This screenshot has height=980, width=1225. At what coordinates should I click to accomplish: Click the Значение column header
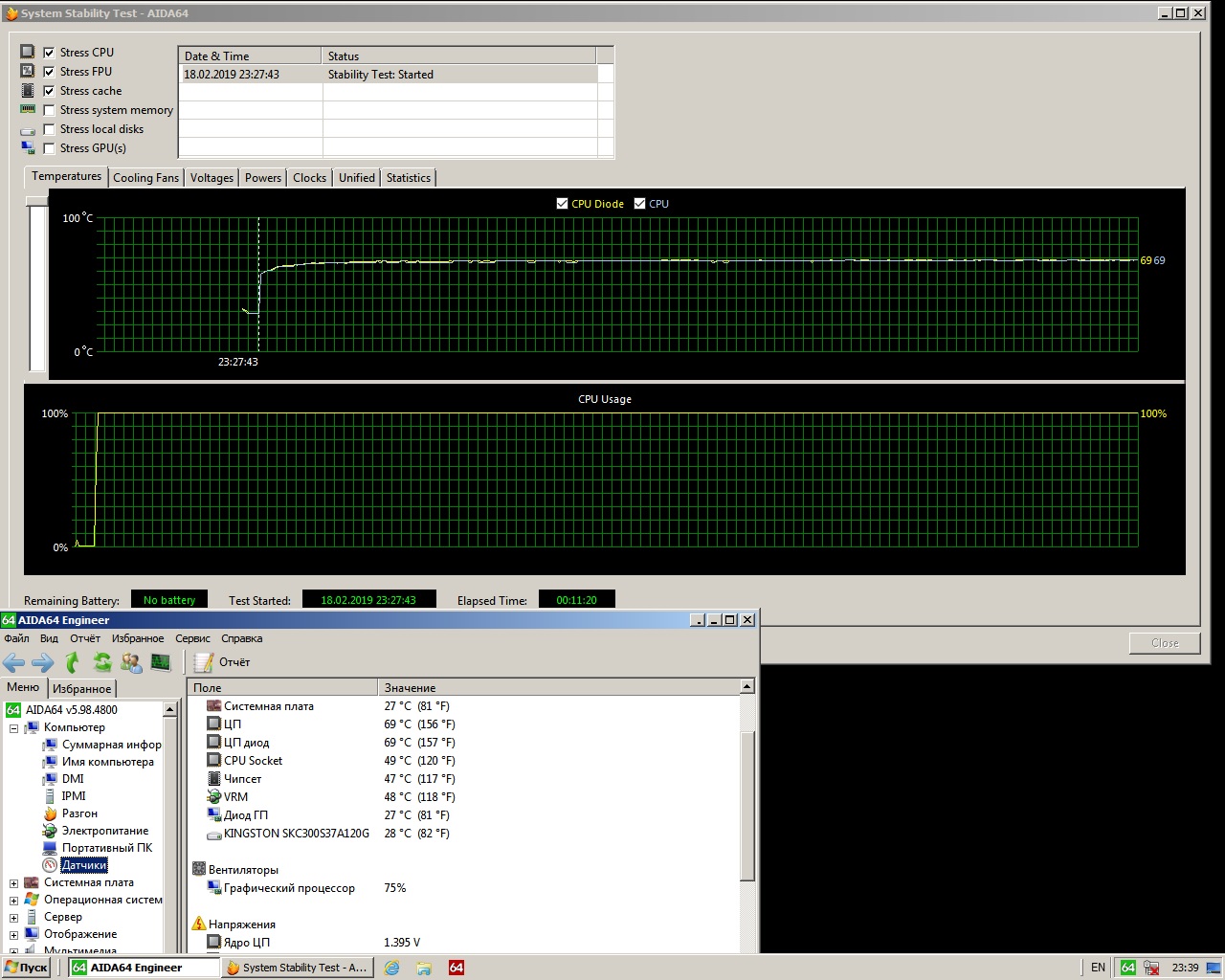pyautogui.click(x=559, y=687)
